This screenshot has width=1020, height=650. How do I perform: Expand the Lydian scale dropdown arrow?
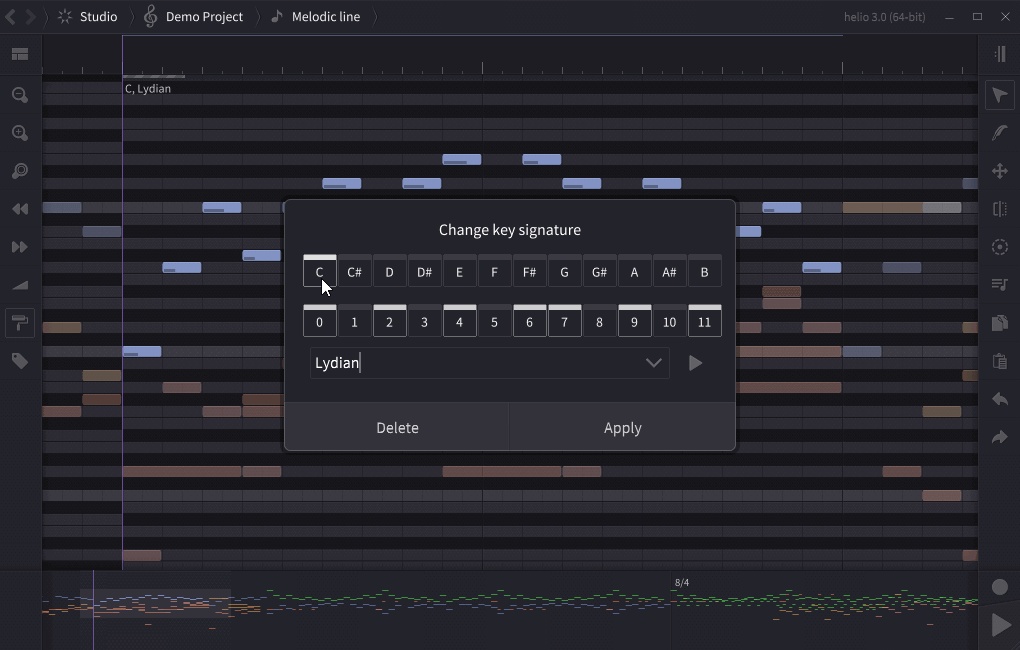click(x=653, y=363)
